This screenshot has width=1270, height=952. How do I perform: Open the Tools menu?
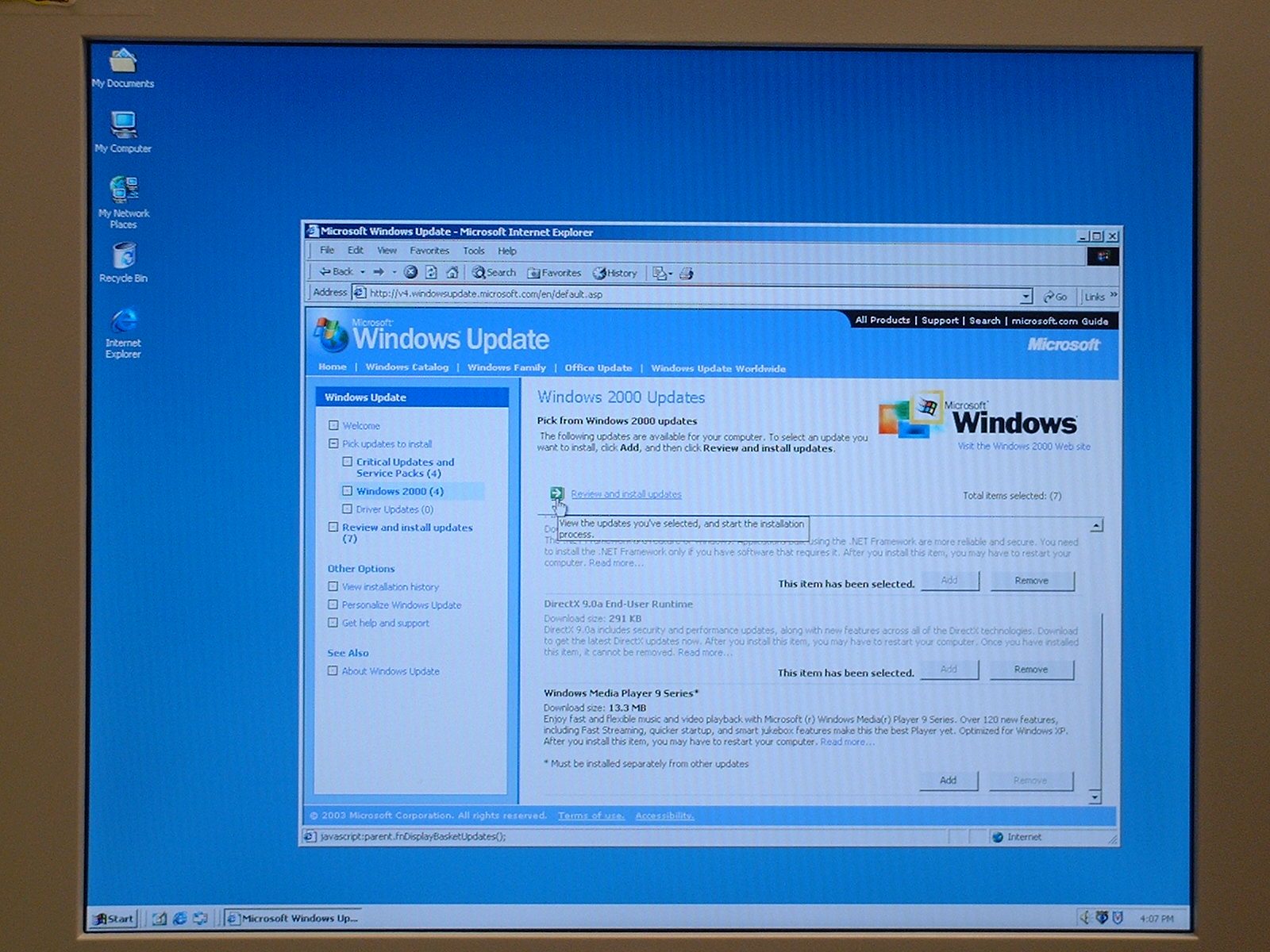pyautogui.click(x=474, y=251)
